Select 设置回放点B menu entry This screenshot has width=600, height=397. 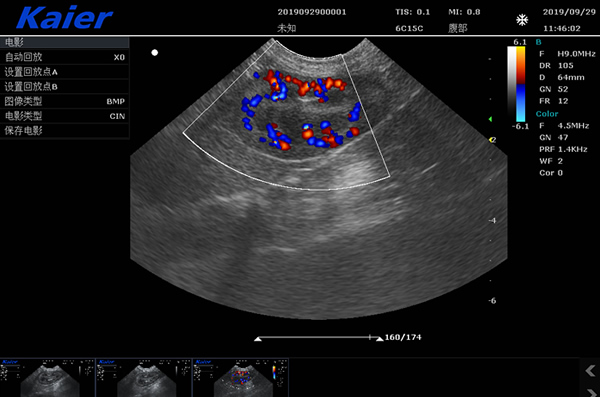coord(64,87)
